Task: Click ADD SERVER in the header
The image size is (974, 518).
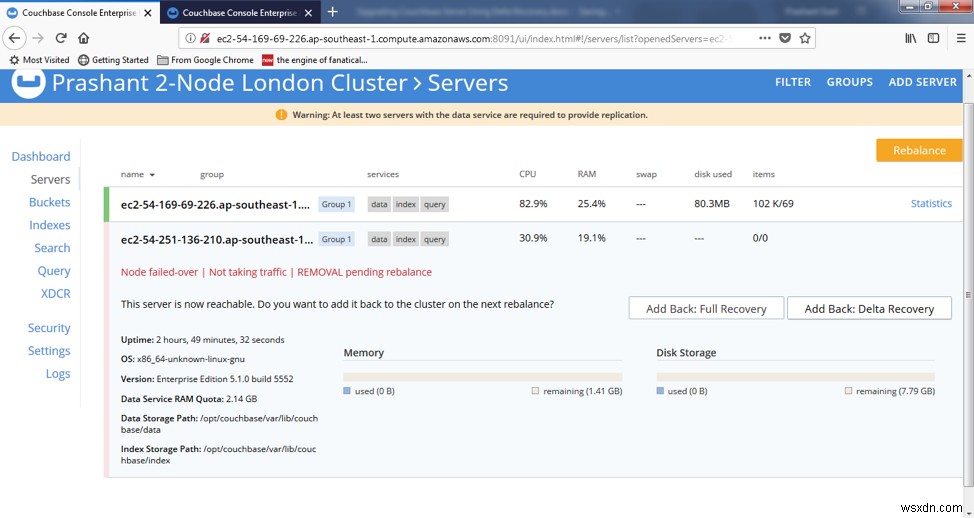Action: pos(922,82)
